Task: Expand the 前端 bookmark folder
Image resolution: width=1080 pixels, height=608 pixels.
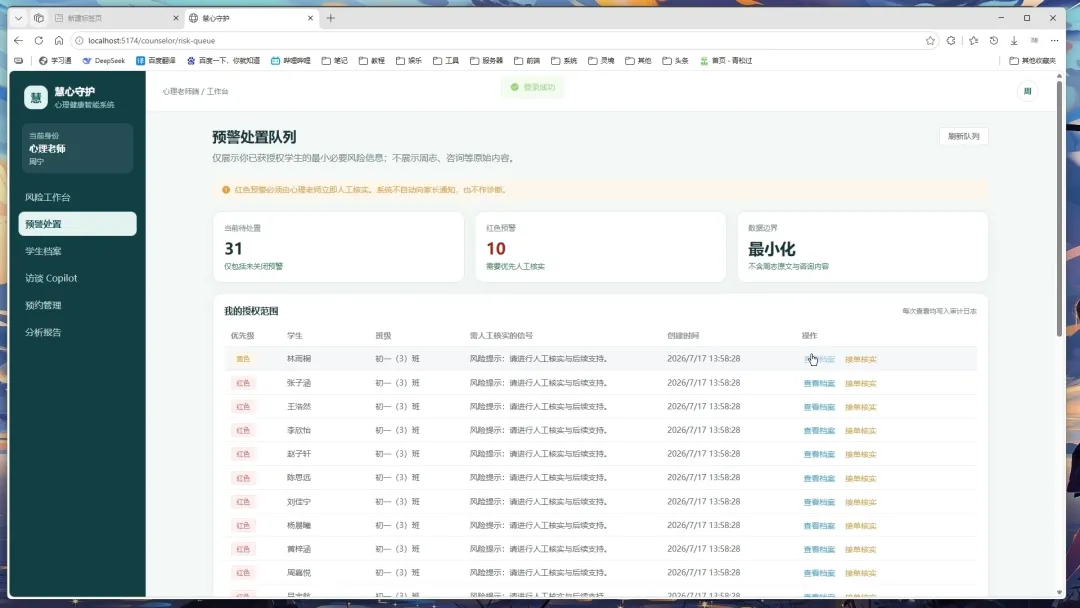Action: 528,61
